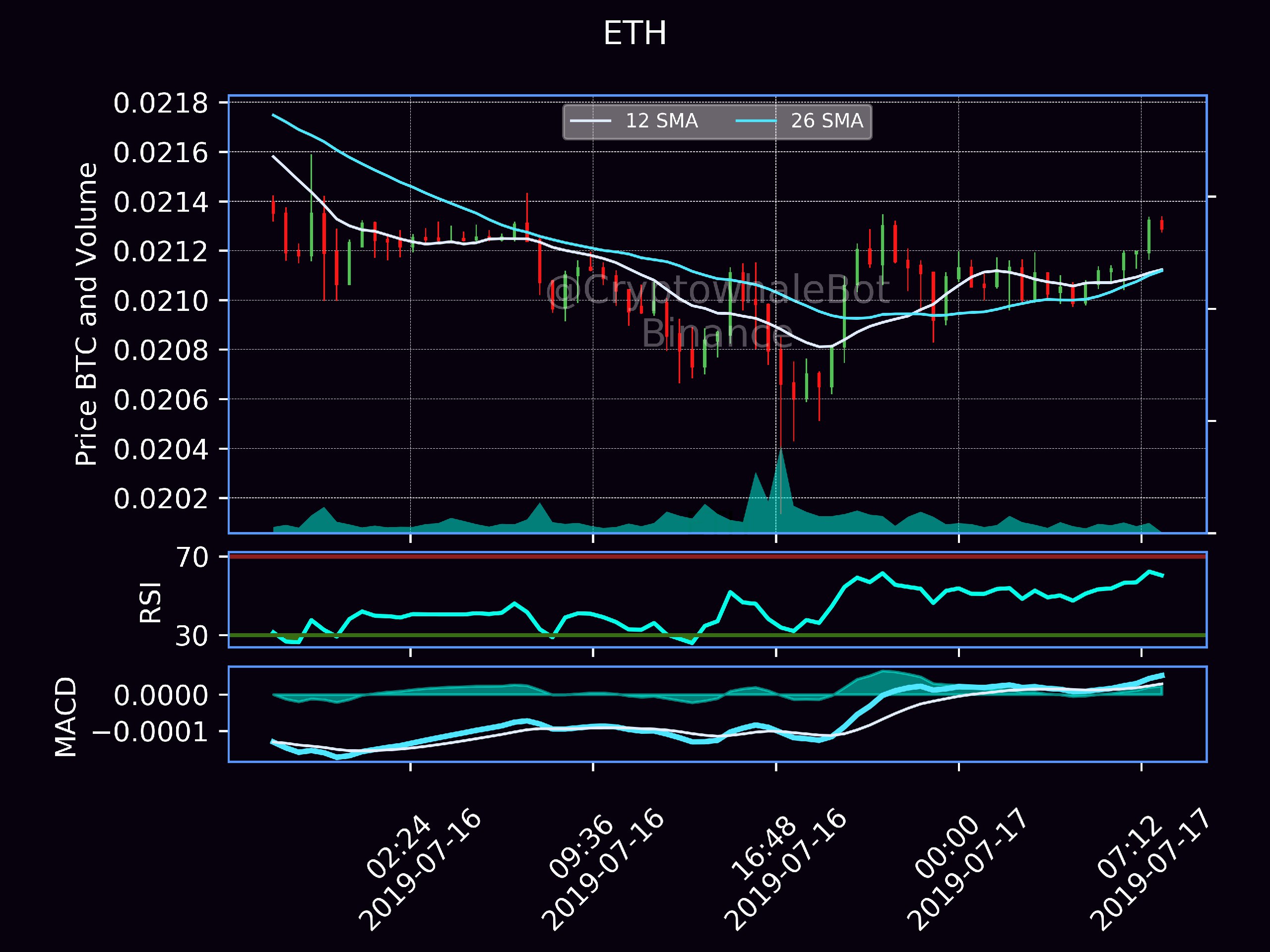Click the RSI 30 level label

(192, 636)
